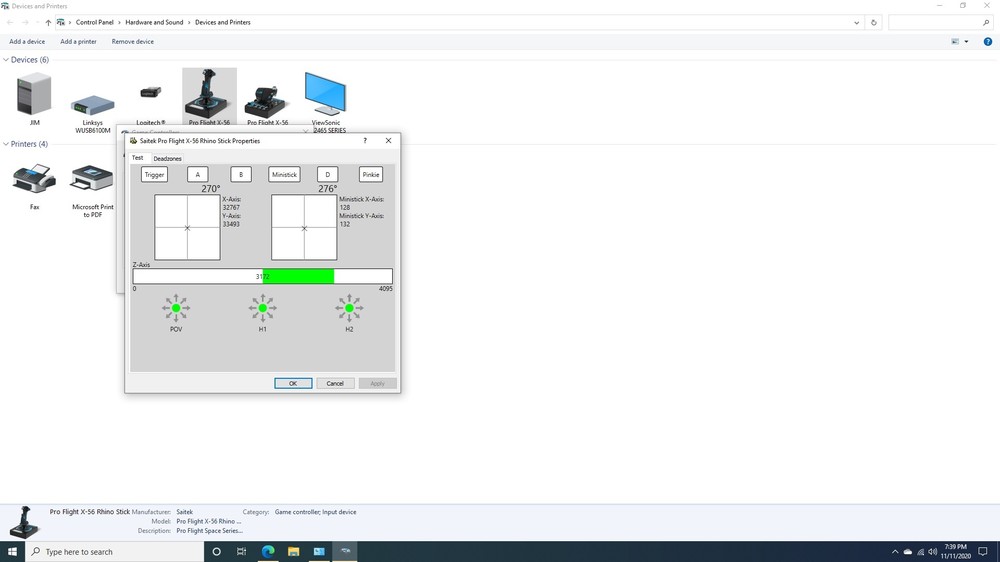
Task: Click the Devices and Printers breadcrumb
Action: coord(223,22)
